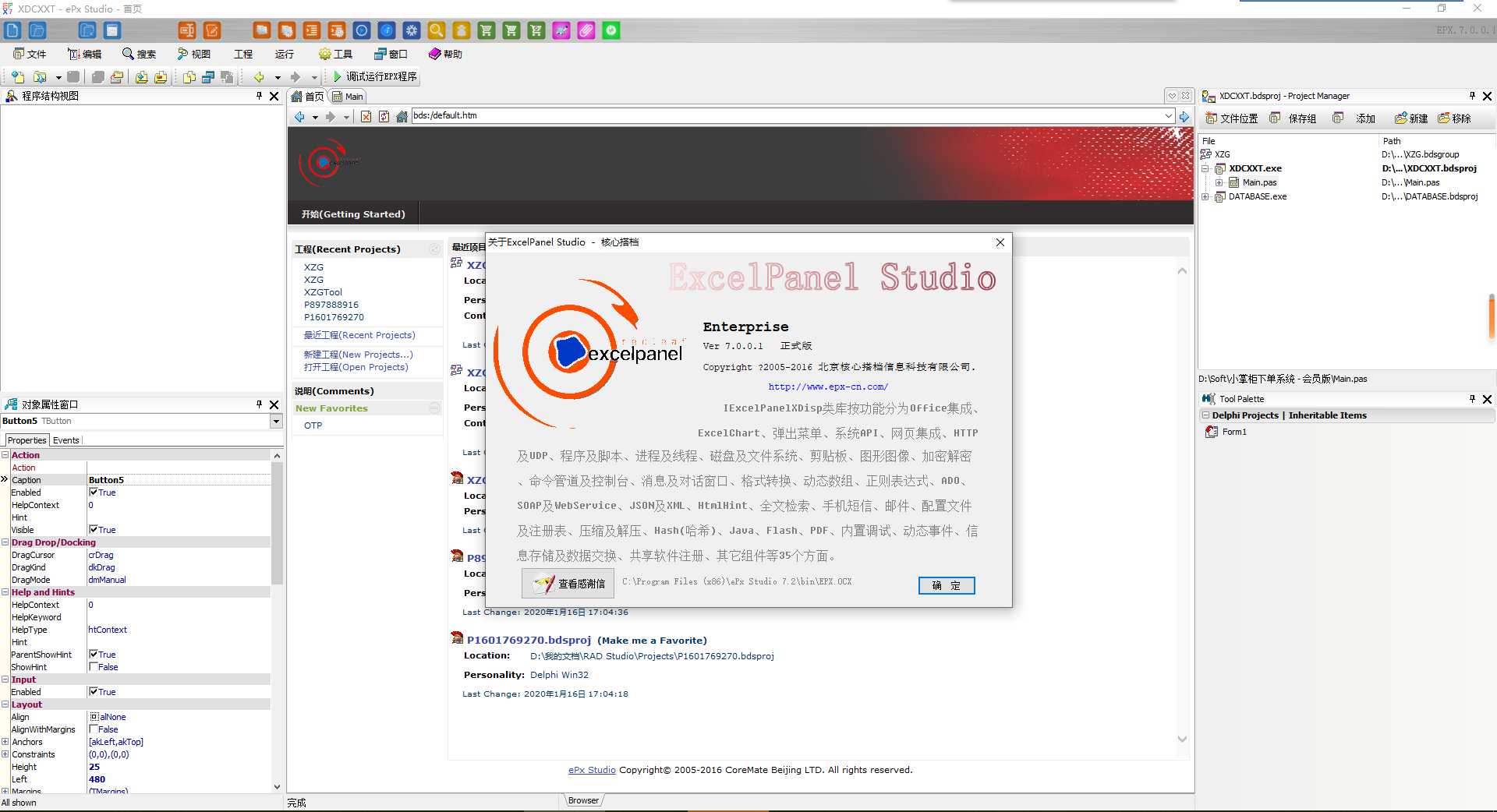1497x812 pixels.
Task: Toggle the ShowHint False checkbox
Action: (x=94, y=667)
